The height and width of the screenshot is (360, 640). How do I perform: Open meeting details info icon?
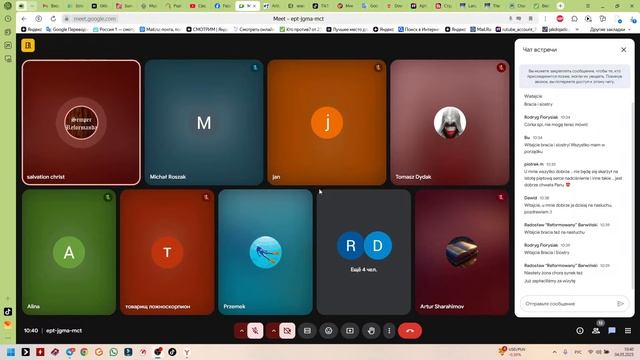coord(580,331)
